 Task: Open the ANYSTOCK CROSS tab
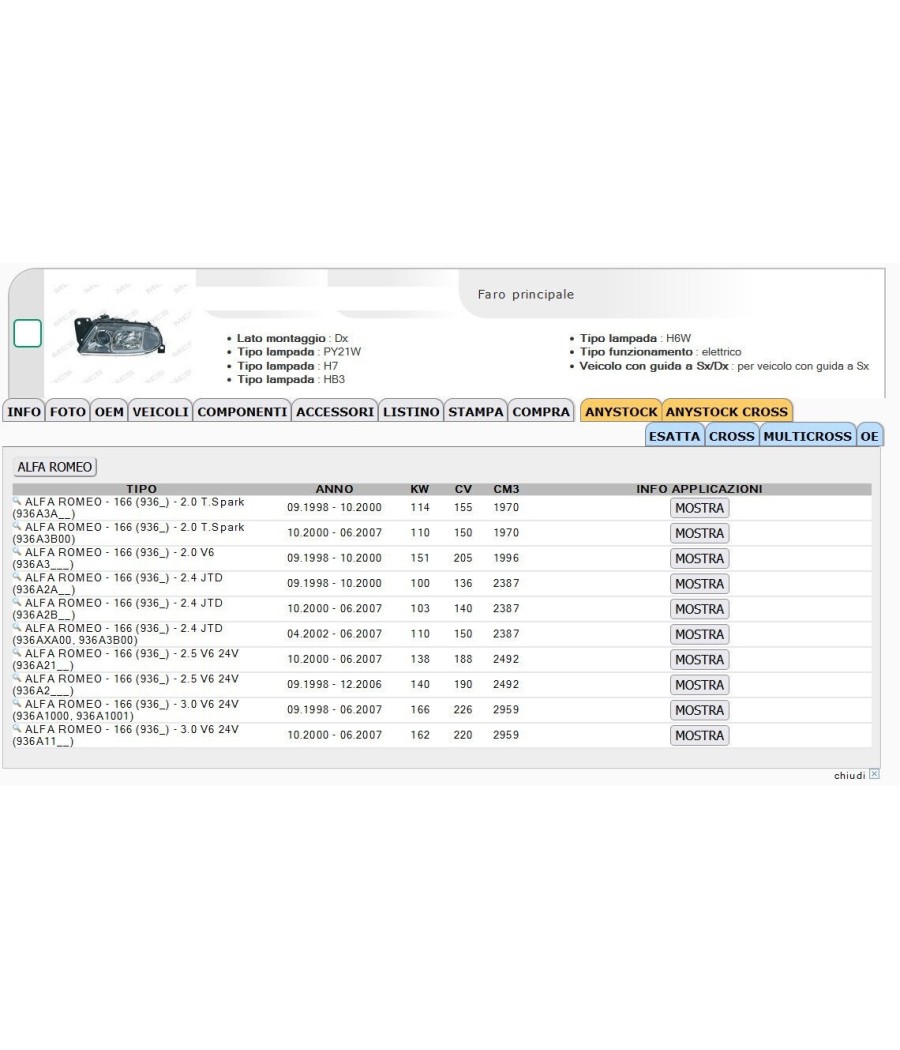(727, 411)
